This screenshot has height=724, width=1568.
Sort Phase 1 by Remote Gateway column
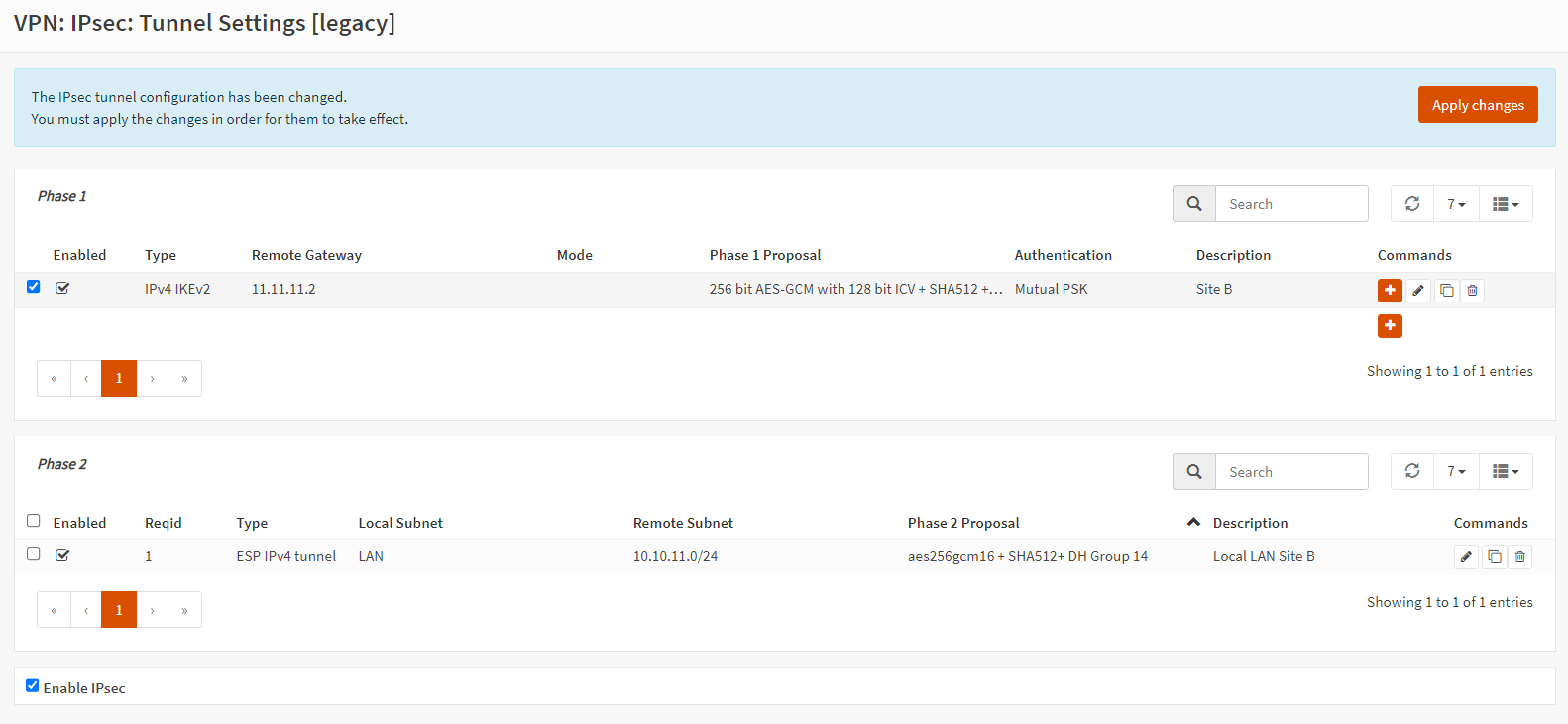(x=306, y=255)
